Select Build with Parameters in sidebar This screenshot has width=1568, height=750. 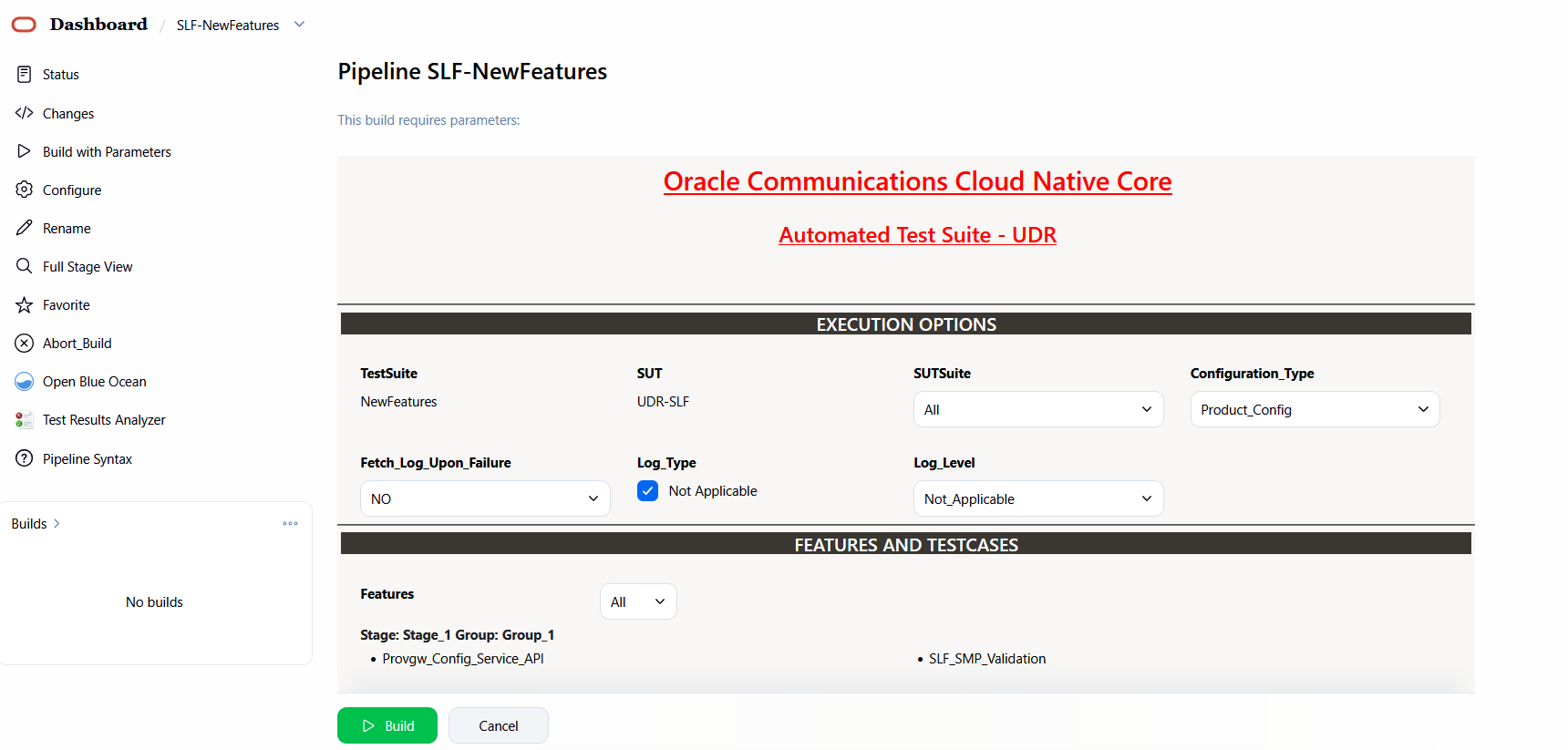point(107,152)
